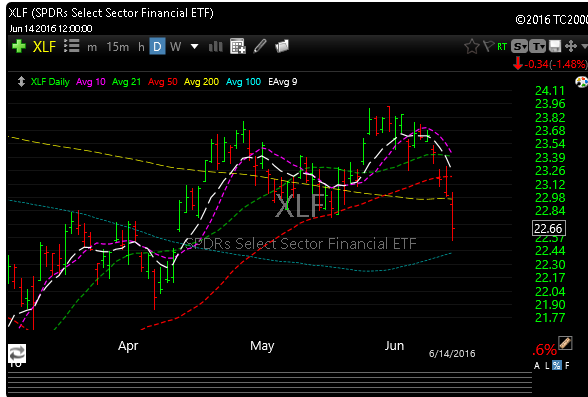The width and height of the screenshot is (588, 397).
Task: Open the chart templates folder icon
Action: [282, 46]
